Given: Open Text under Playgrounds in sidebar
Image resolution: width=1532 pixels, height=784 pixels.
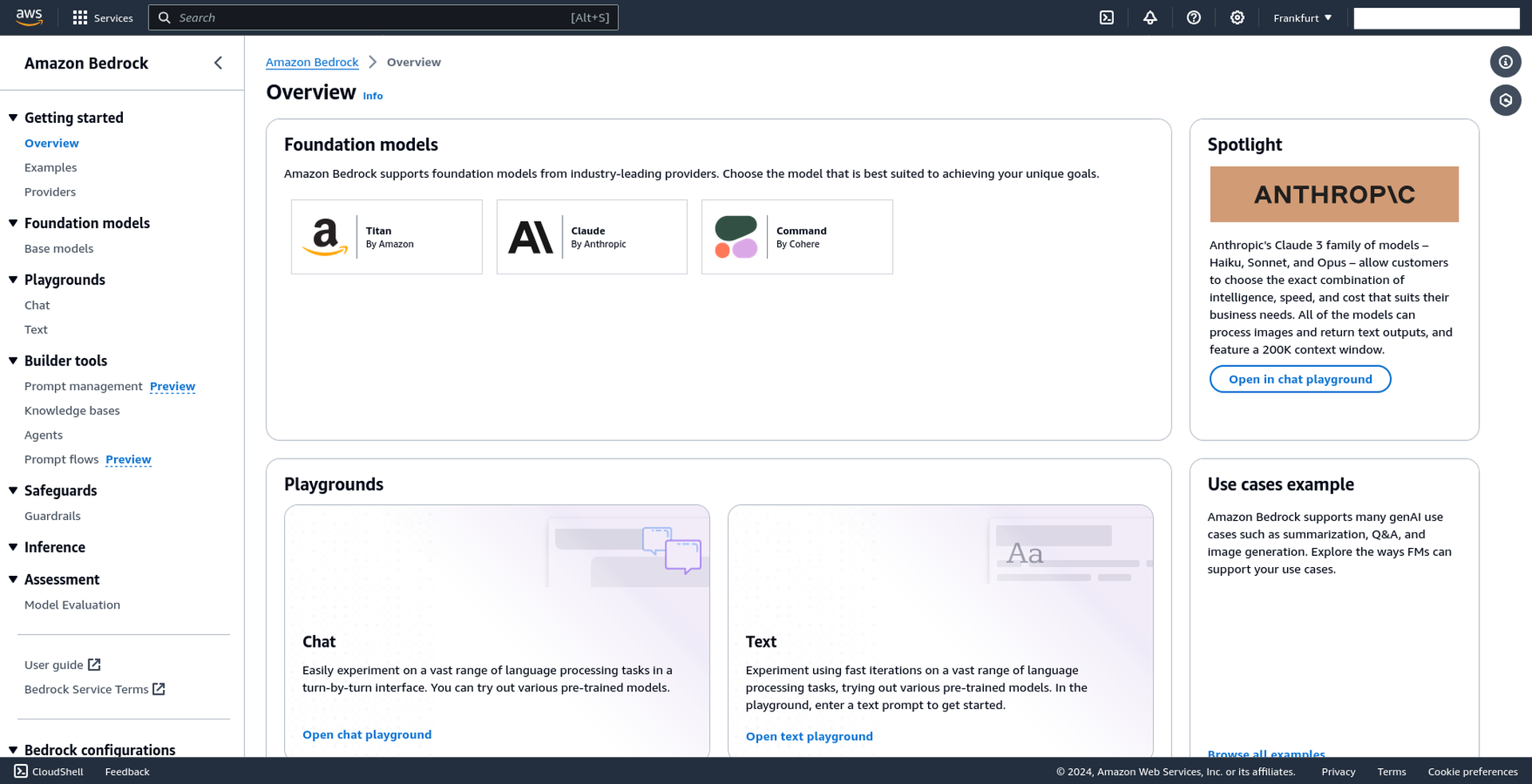Looking at the screenshot, I should (36, 330).
